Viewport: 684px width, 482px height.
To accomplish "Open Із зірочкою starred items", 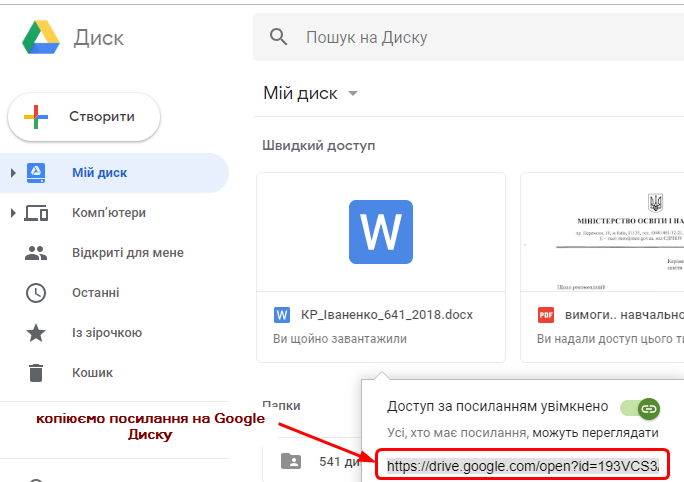I will [x=106, y=332].
